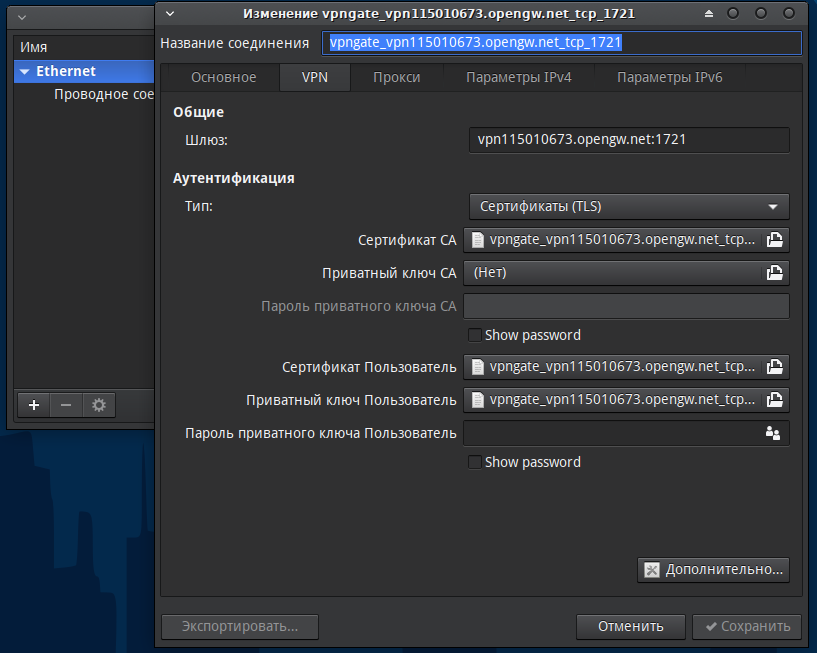Viewport: 817px width, 653px height.
Task: Click the Дополнительно... button
Action: click(713, 569)
